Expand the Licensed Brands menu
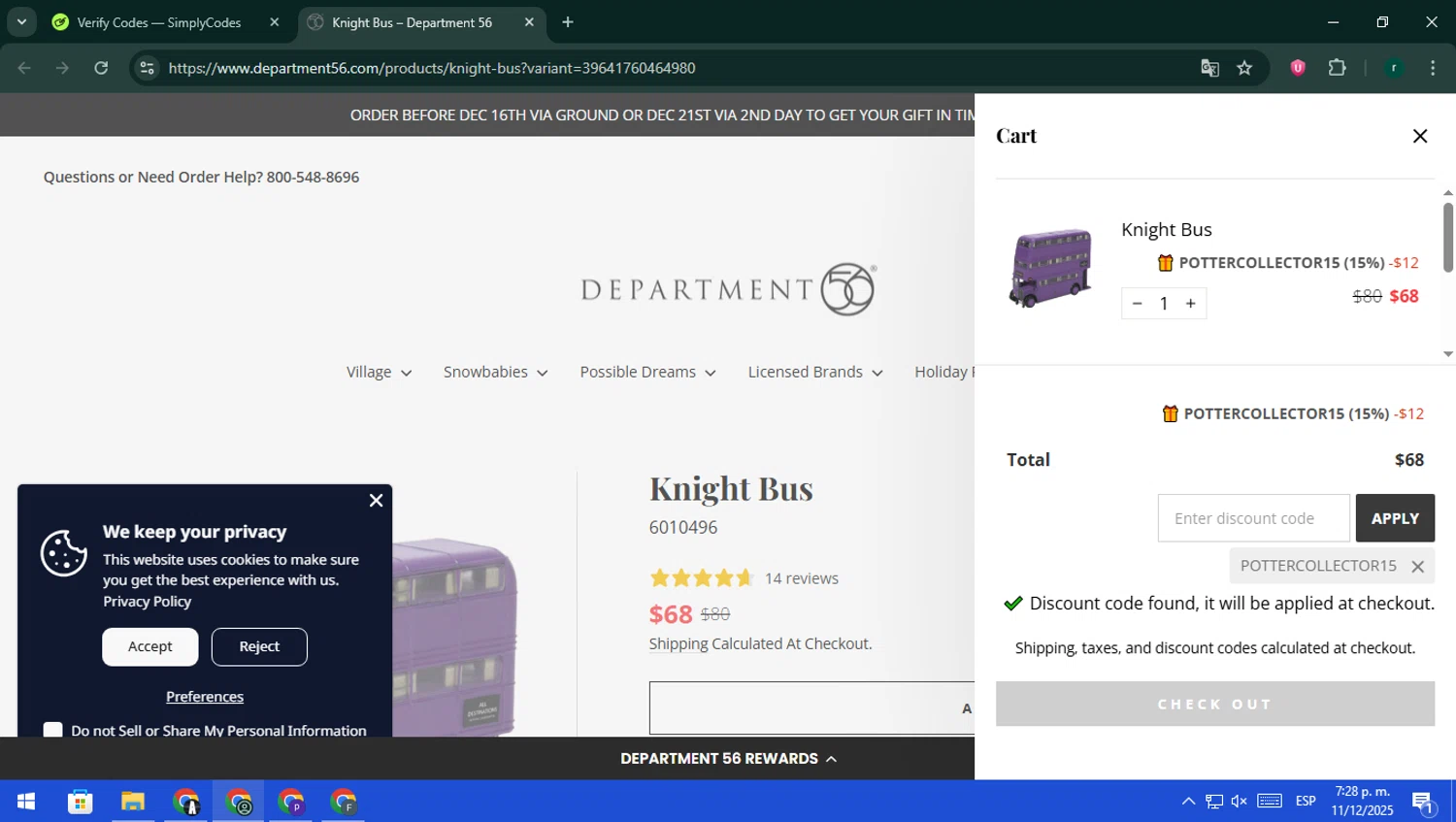The width and height of the screenshot is (1456, 822). 815,372
